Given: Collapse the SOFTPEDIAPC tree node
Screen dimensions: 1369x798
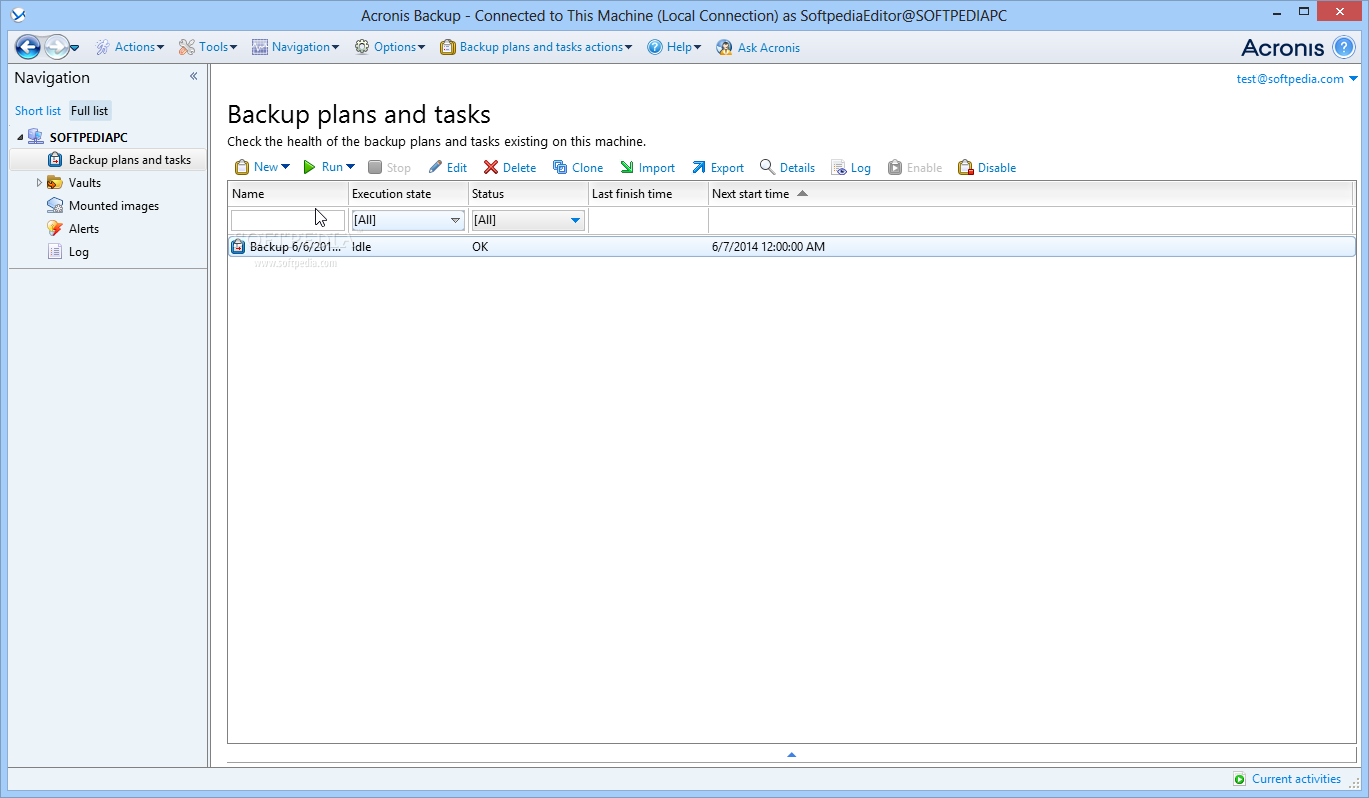Looking at the screenshot, I should click(20, 138).
